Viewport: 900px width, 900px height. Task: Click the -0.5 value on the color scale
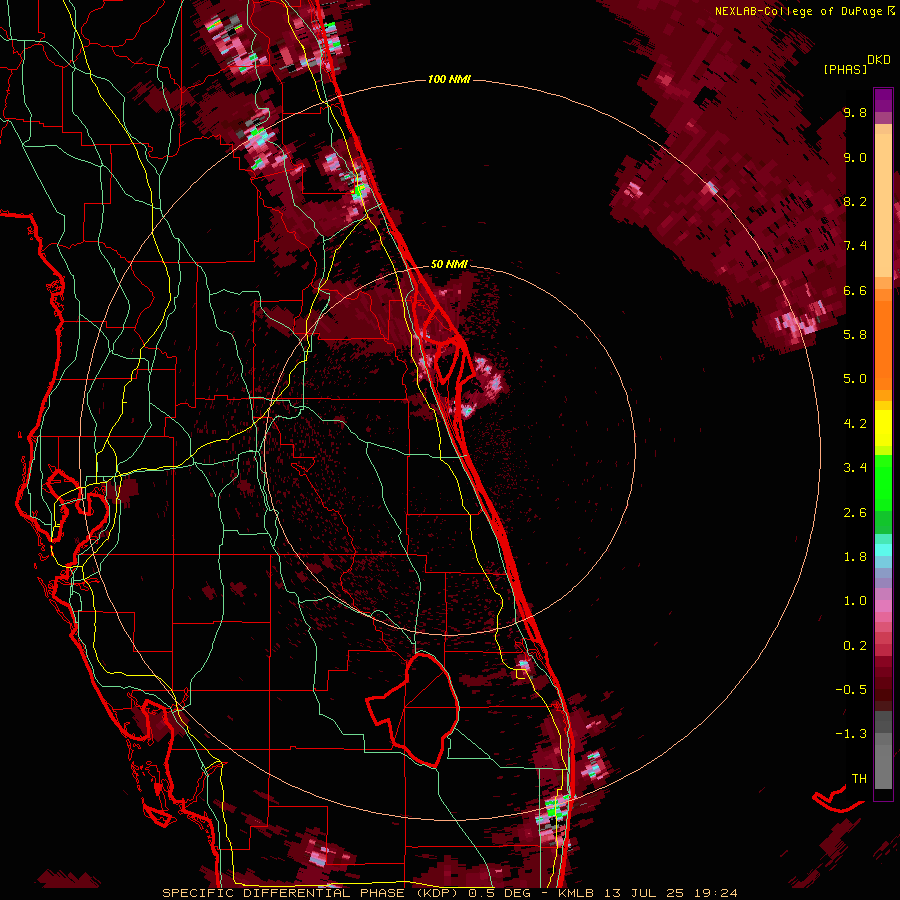tap(851, 690)
